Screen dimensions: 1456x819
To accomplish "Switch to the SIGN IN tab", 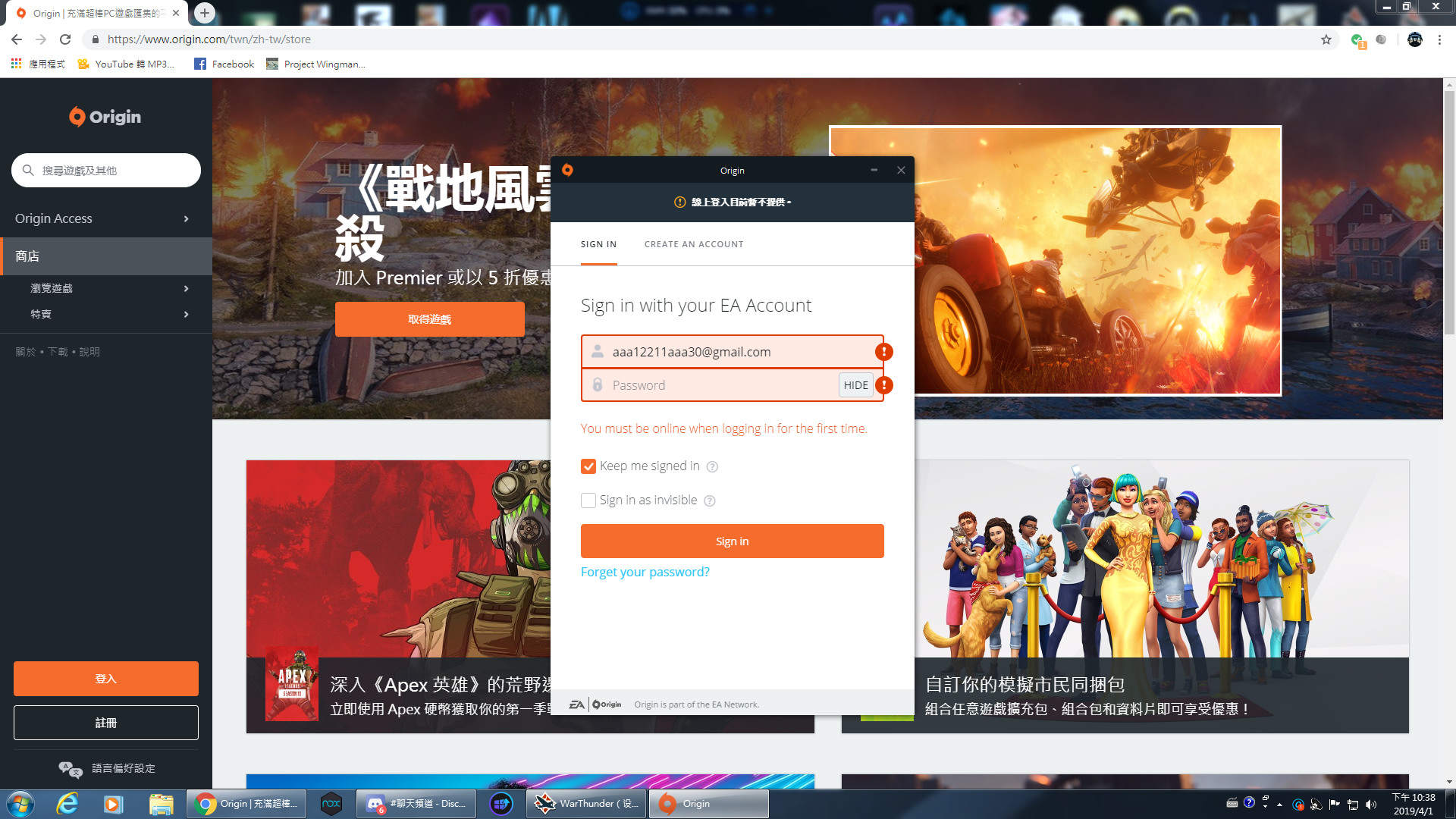I will tap(598, 244).
